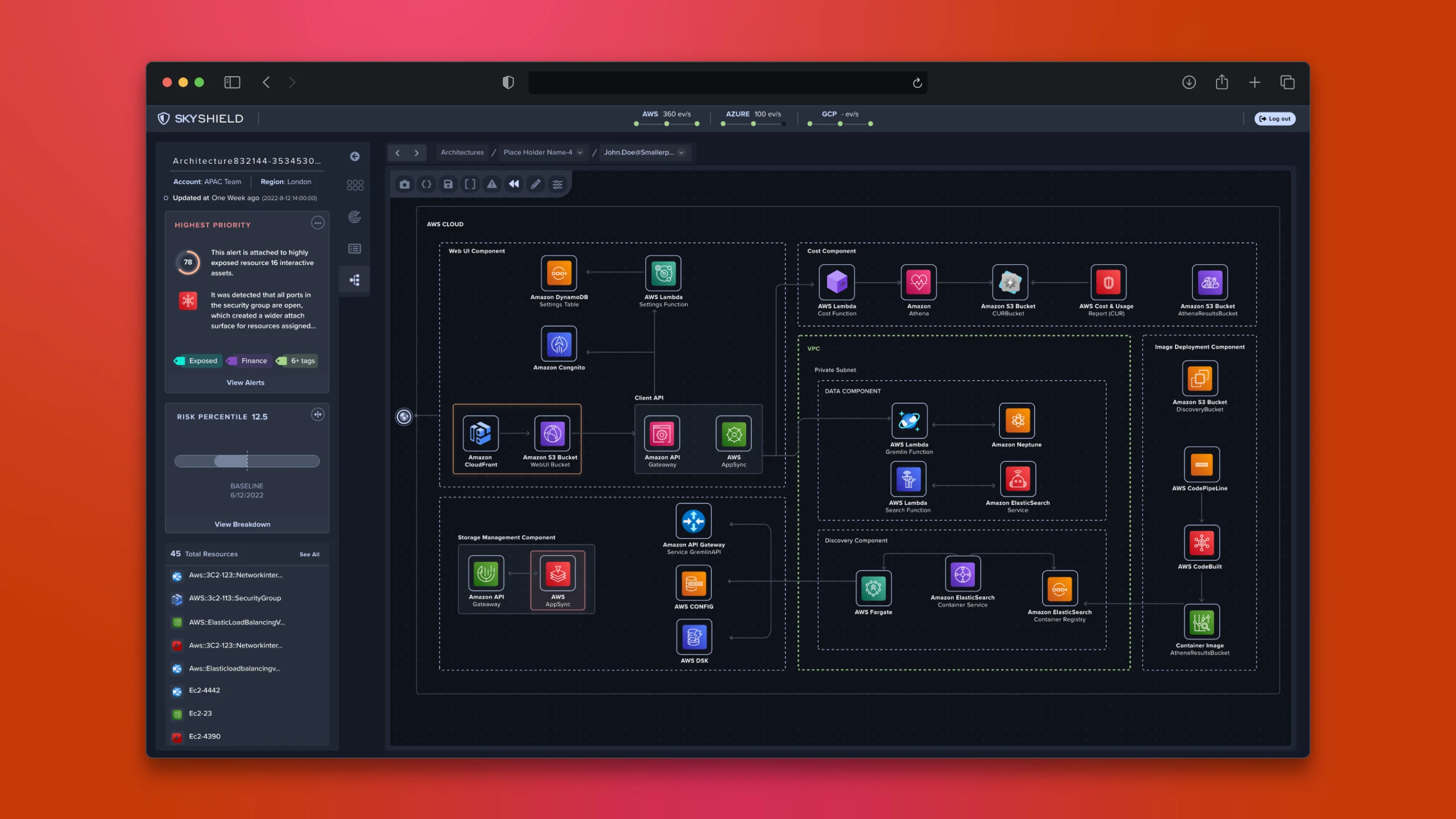Click the browser reload icon
The height and width of the screenshot is (819, 1456).
[x=917, y=83]
